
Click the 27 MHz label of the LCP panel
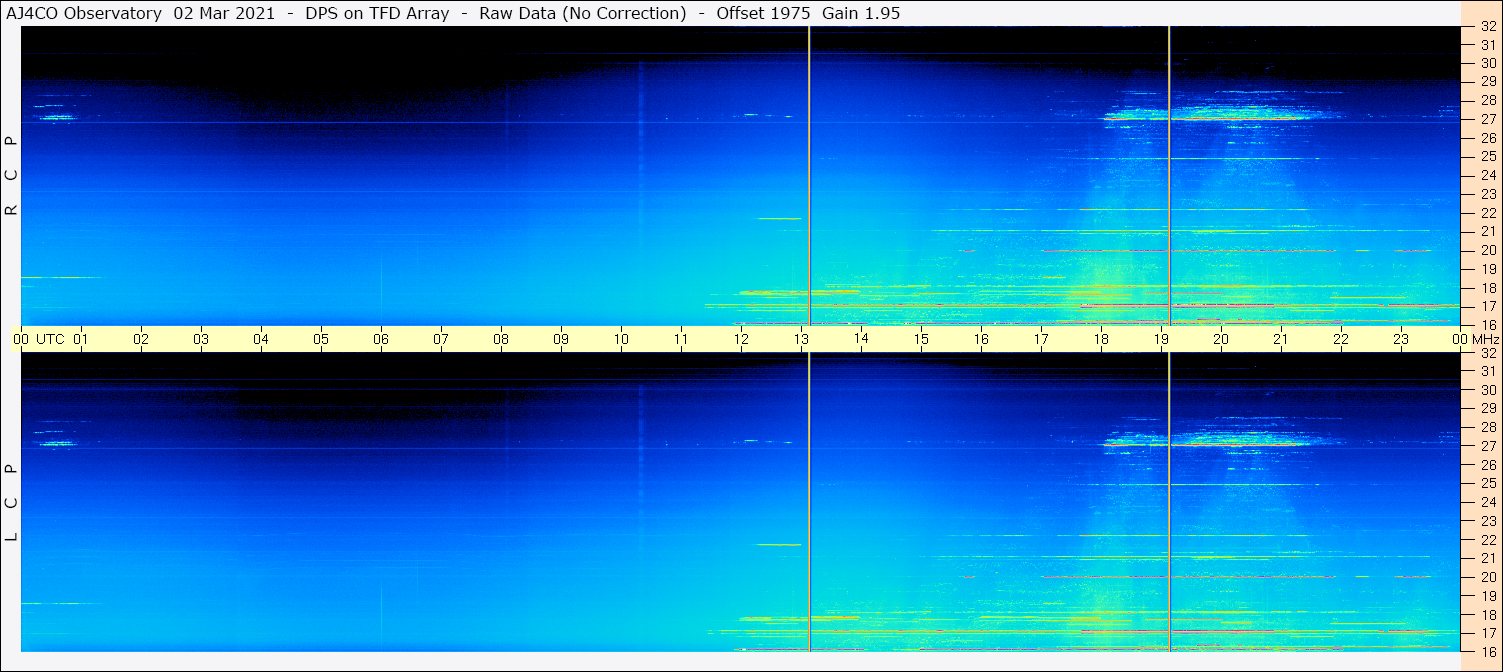pyautogui.click(x=1488, y=446)
